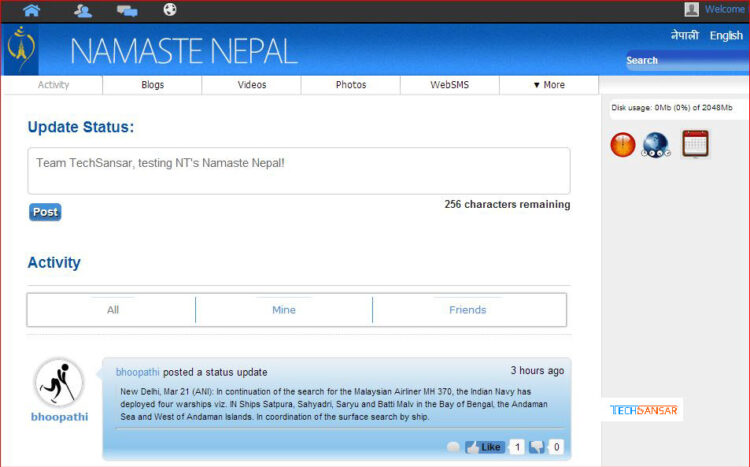Show All activity filter
This screenshot has height=467, width=750.
click(112, 310)
